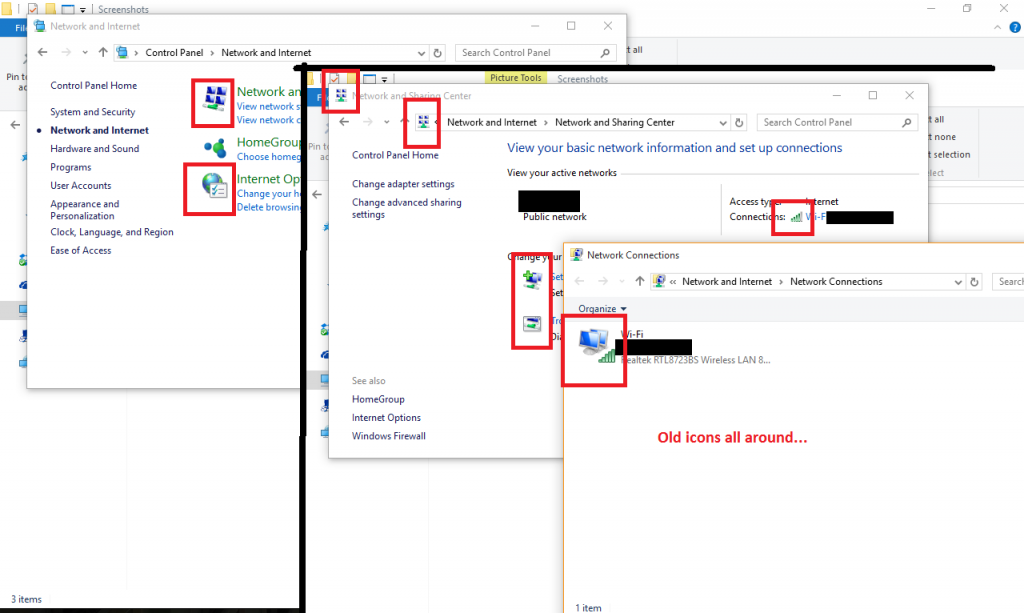
Task: Open File Explorer help question mark icon
Action: [x=1016, y=27]
